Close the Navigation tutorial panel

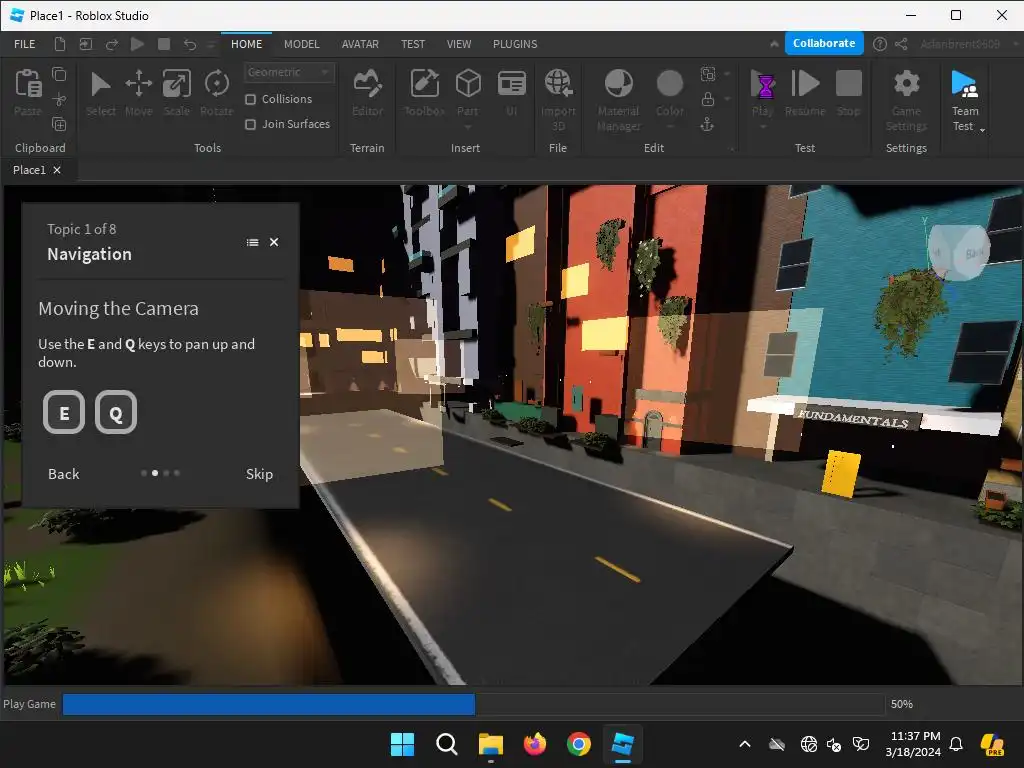(x=274, y=242)
